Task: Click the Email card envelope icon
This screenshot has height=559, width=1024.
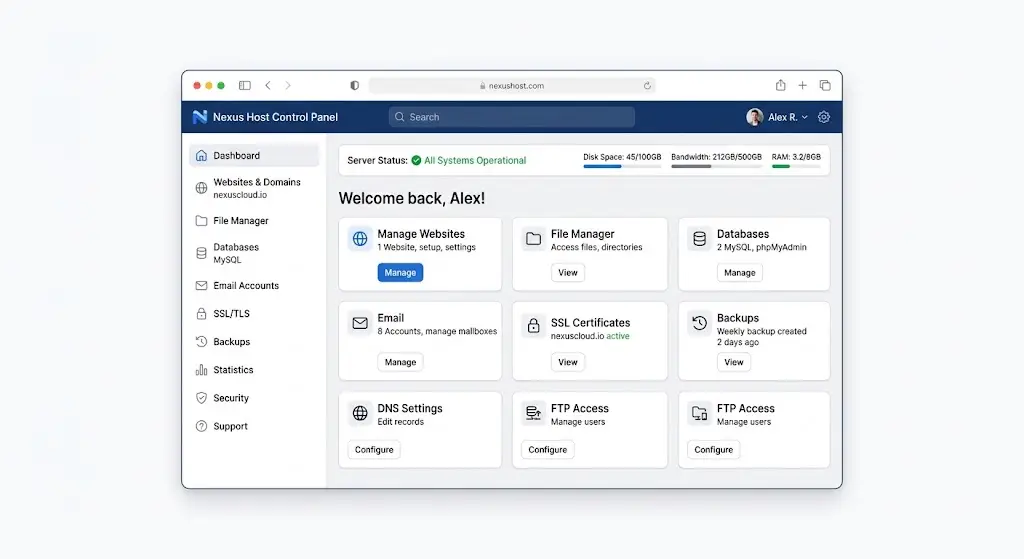Action: tap(360, 323)
